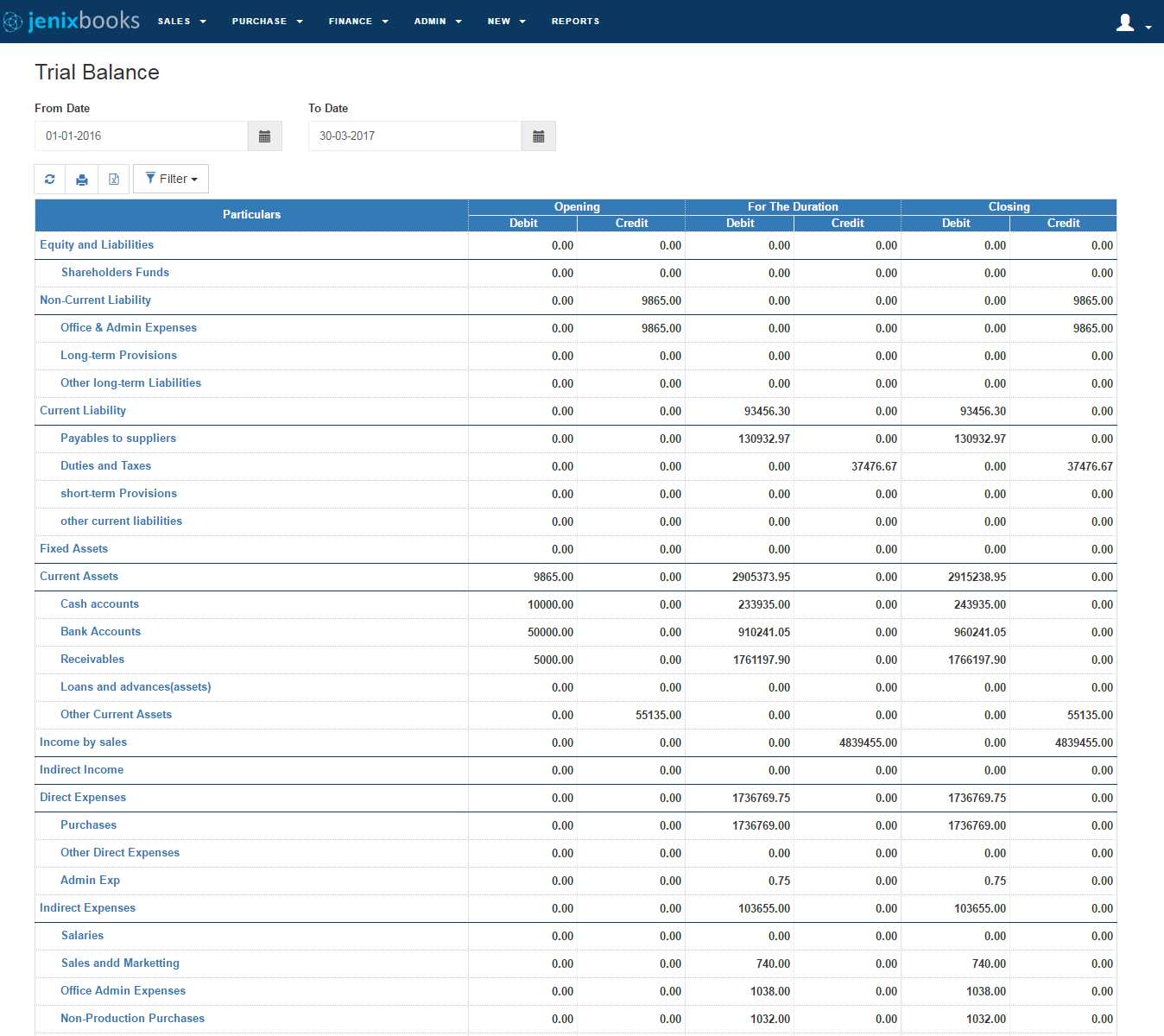
Task: Open Duties and Taxes link
Action: [x=105, y=466]
